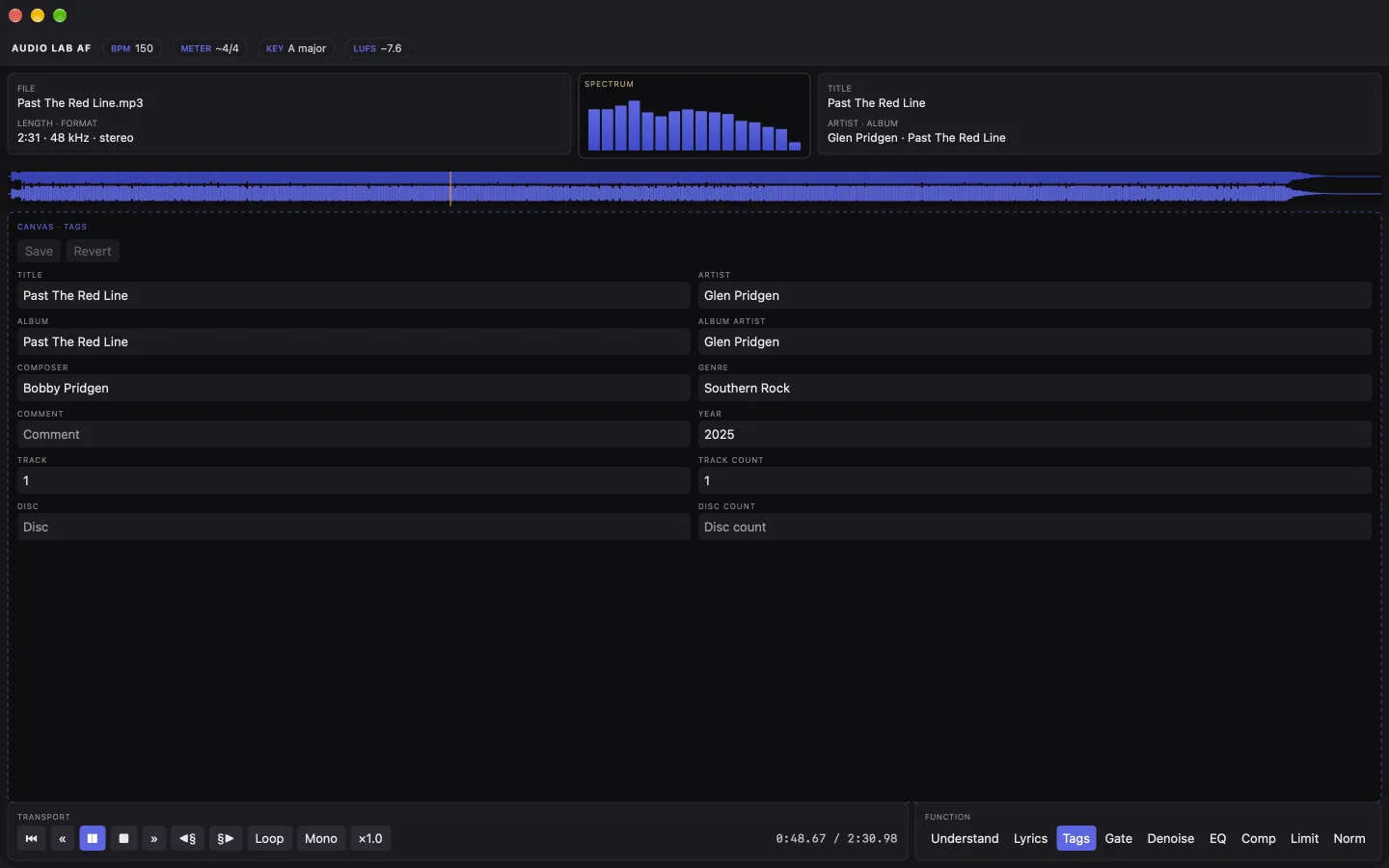This screenshot has height=868, width=1389.
Task: Edit the Year field 2025
Action: pos(1035,435)
